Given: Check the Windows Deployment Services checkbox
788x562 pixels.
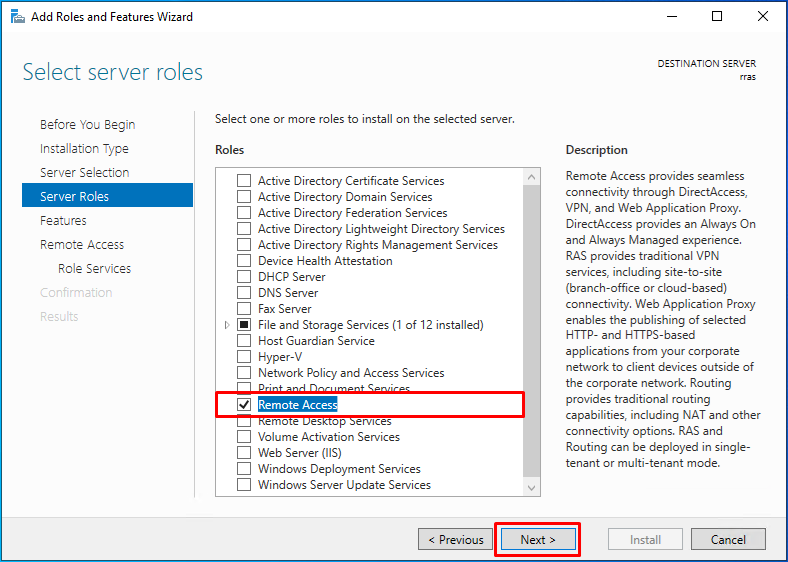Looking at the screenshot, I should [x=244, y=469].
